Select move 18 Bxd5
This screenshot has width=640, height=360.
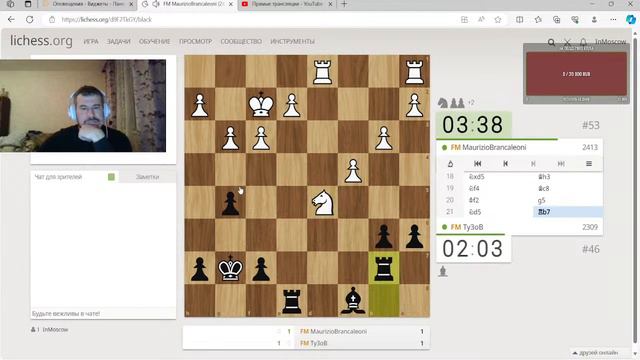[x=476, y=177]
